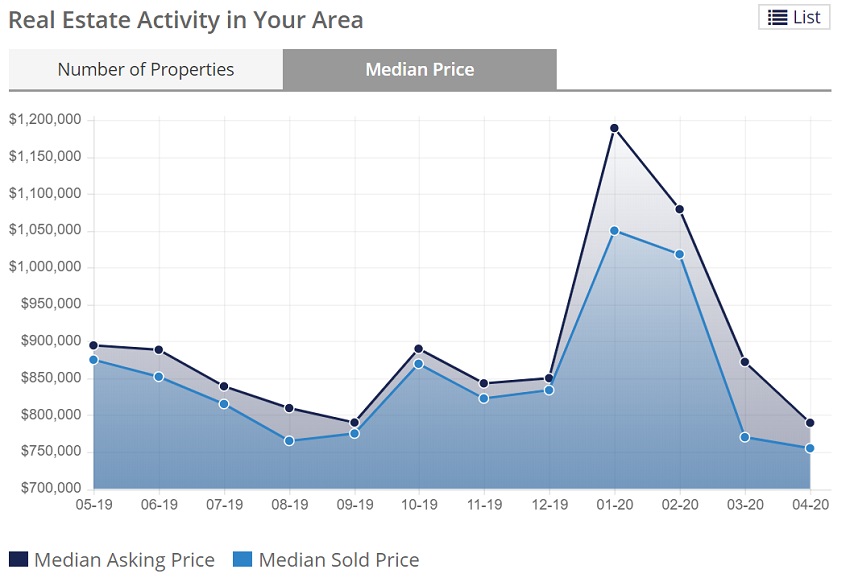Click the list icon in the List button
The image size is (850, 582).
[x=778, y=17]
